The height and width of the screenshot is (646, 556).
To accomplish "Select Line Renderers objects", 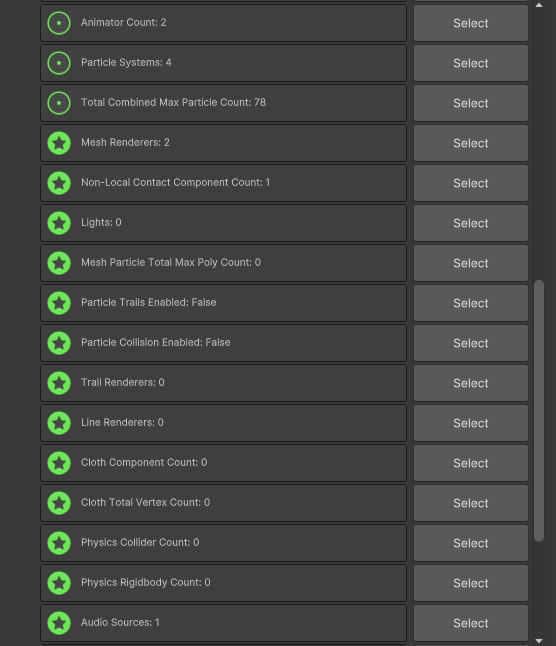I will (471, 423).
